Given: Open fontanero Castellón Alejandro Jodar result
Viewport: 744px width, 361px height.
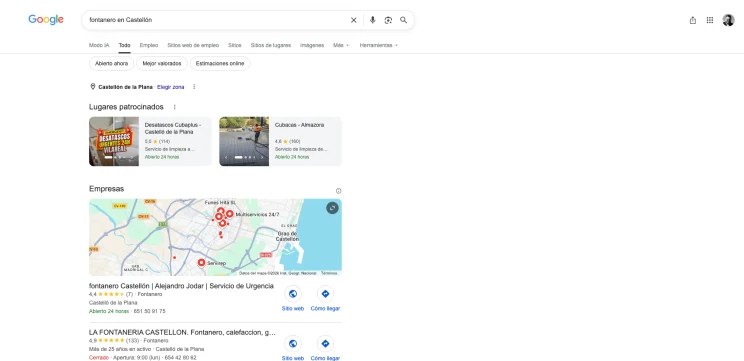Looking at the screenshot, I should tap(181, 286).
